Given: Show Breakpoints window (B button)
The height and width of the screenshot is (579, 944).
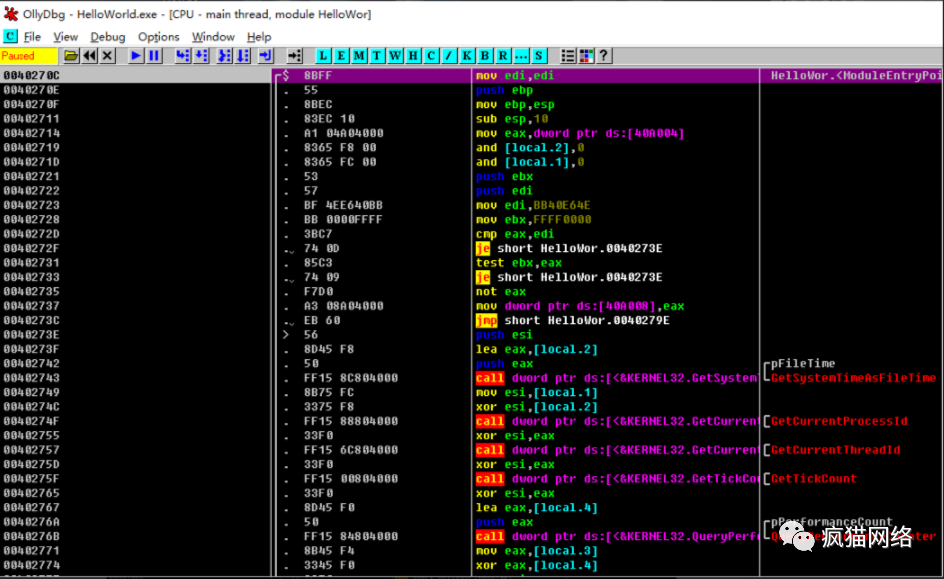Looking at the screenshot, I should (485, 56).
